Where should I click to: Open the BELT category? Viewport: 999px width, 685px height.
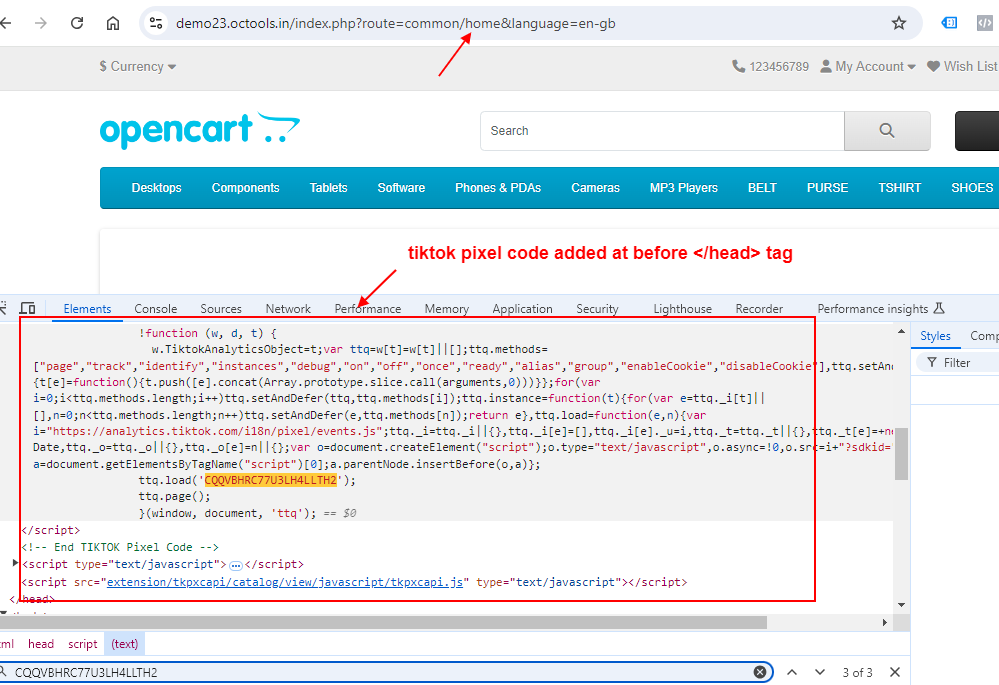pyautogui.click(x=762, y=188)
